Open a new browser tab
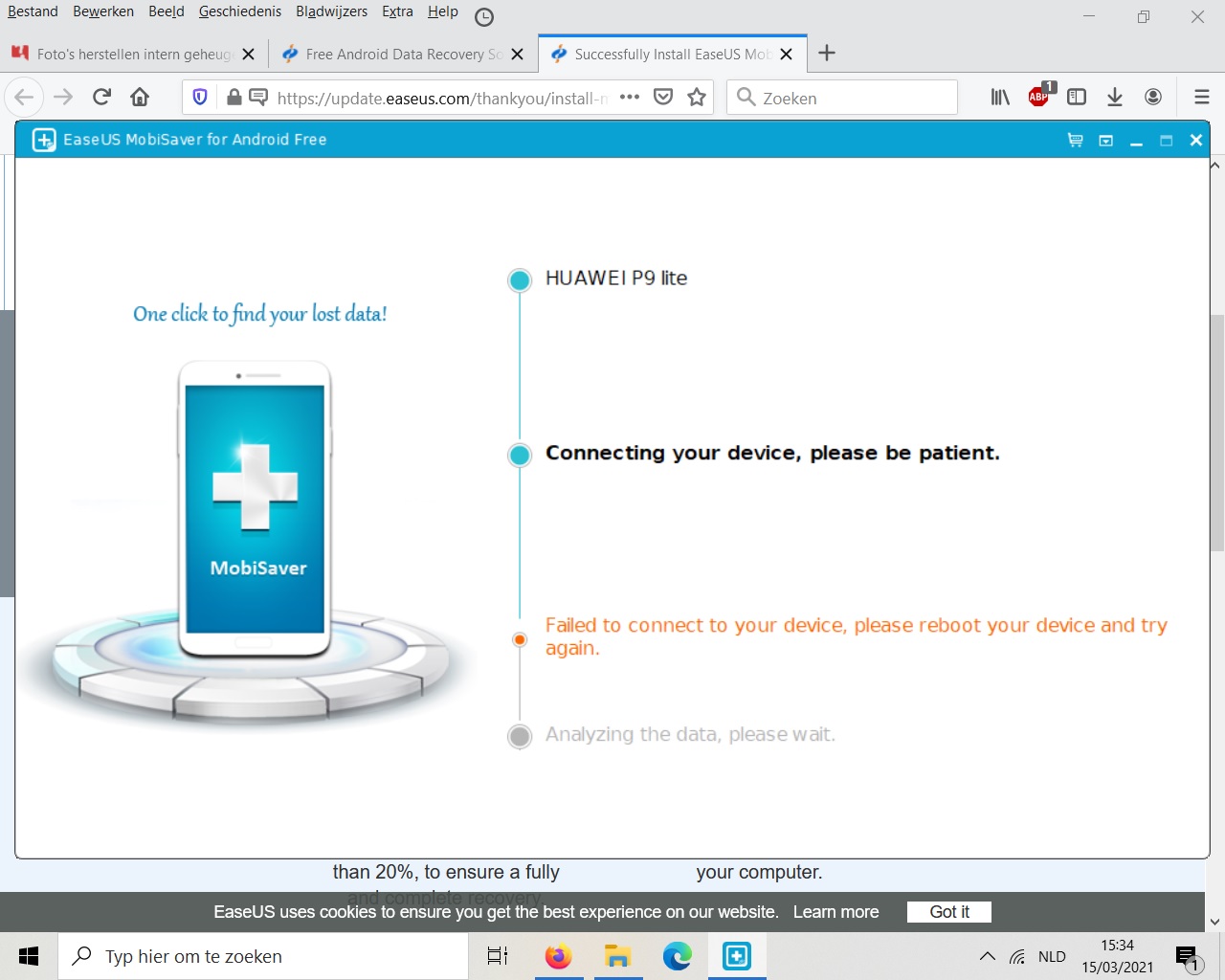The image size is (1225, 980). pos(827,54)
